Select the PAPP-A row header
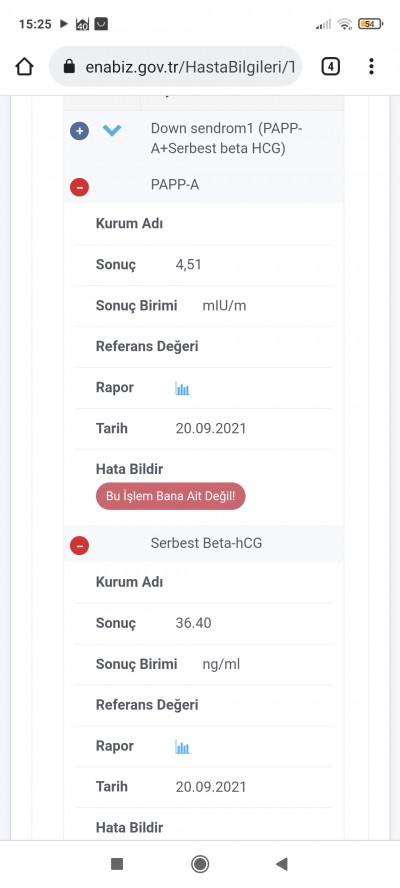 (204, 185)
